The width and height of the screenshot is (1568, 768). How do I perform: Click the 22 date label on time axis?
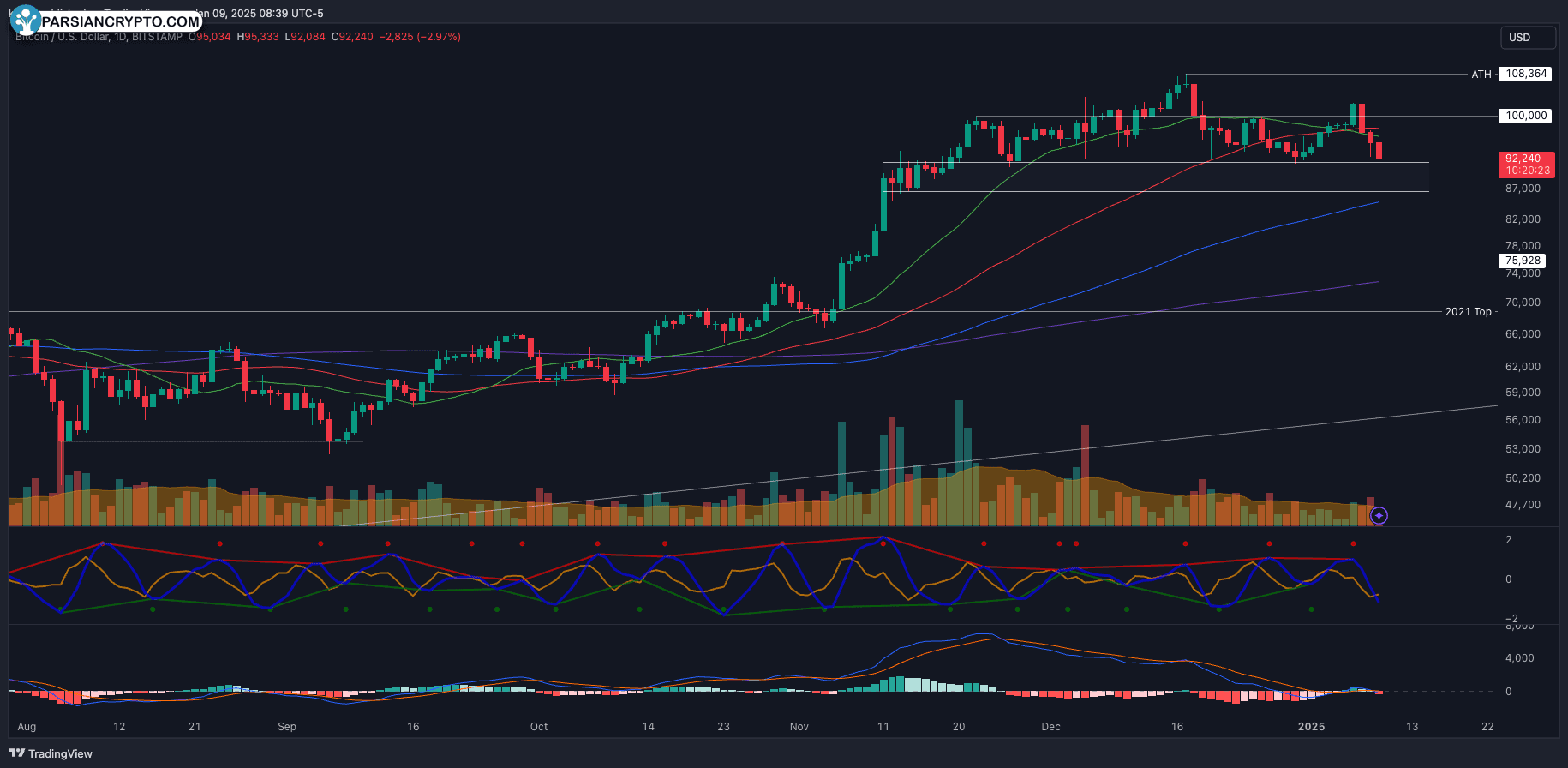[x=1488, y=727]
